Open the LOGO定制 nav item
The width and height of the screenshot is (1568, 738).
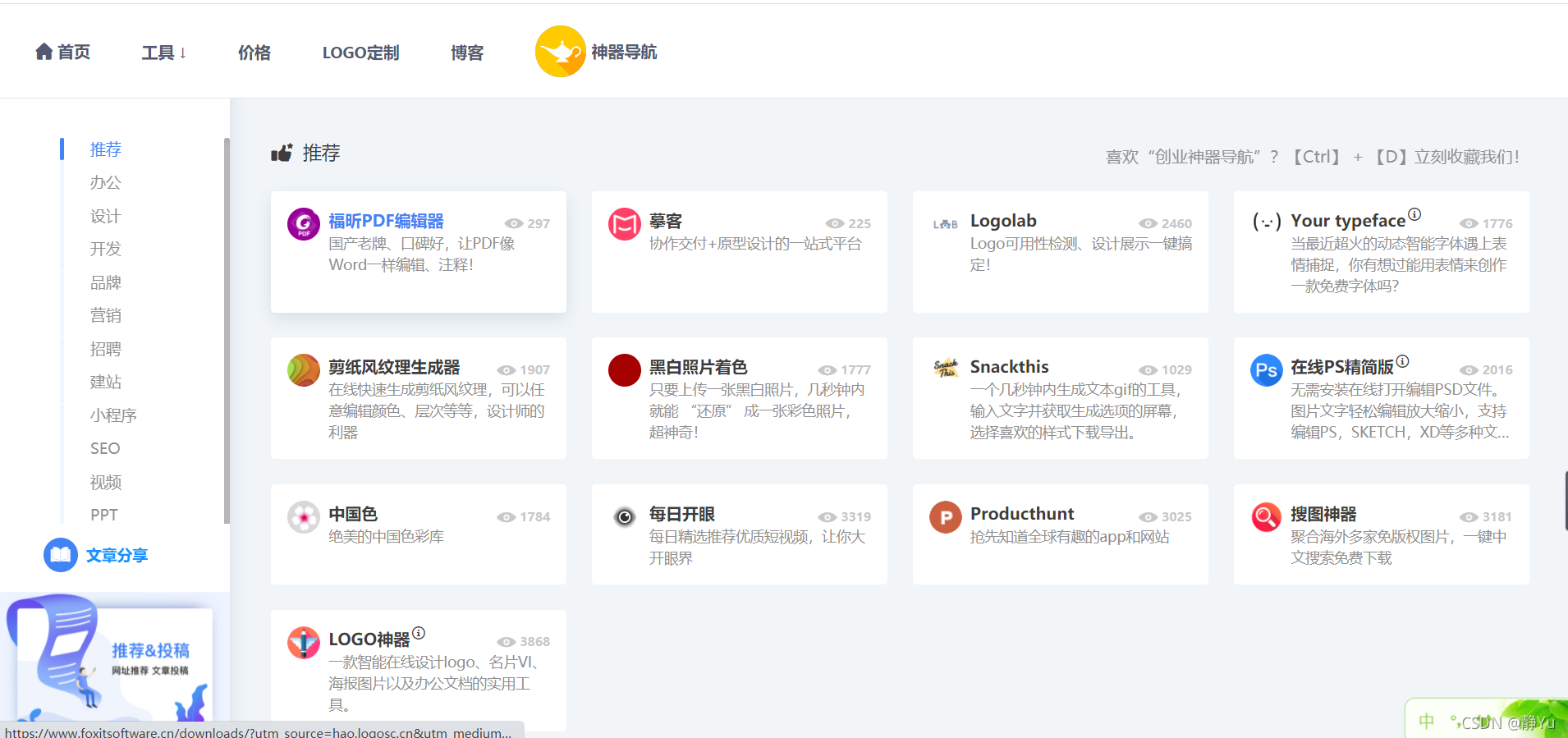click(360, 53)
